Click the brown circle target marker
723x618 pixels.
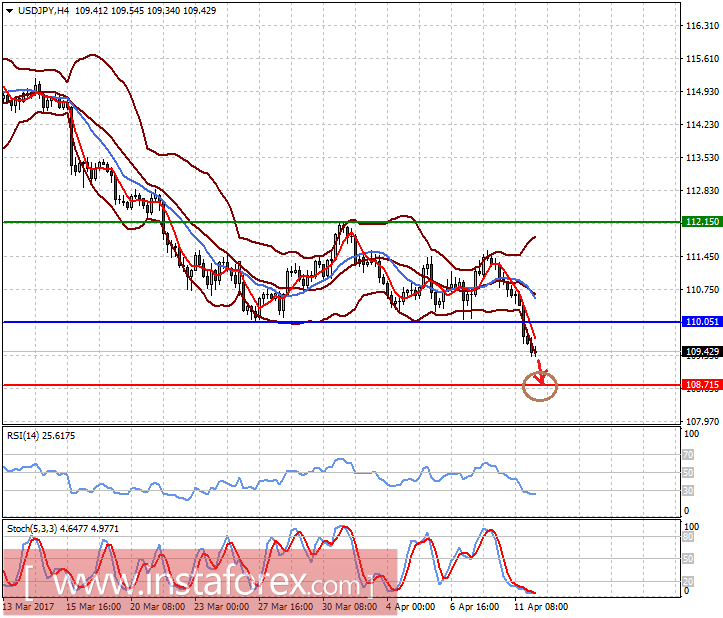tap(540, 386)
